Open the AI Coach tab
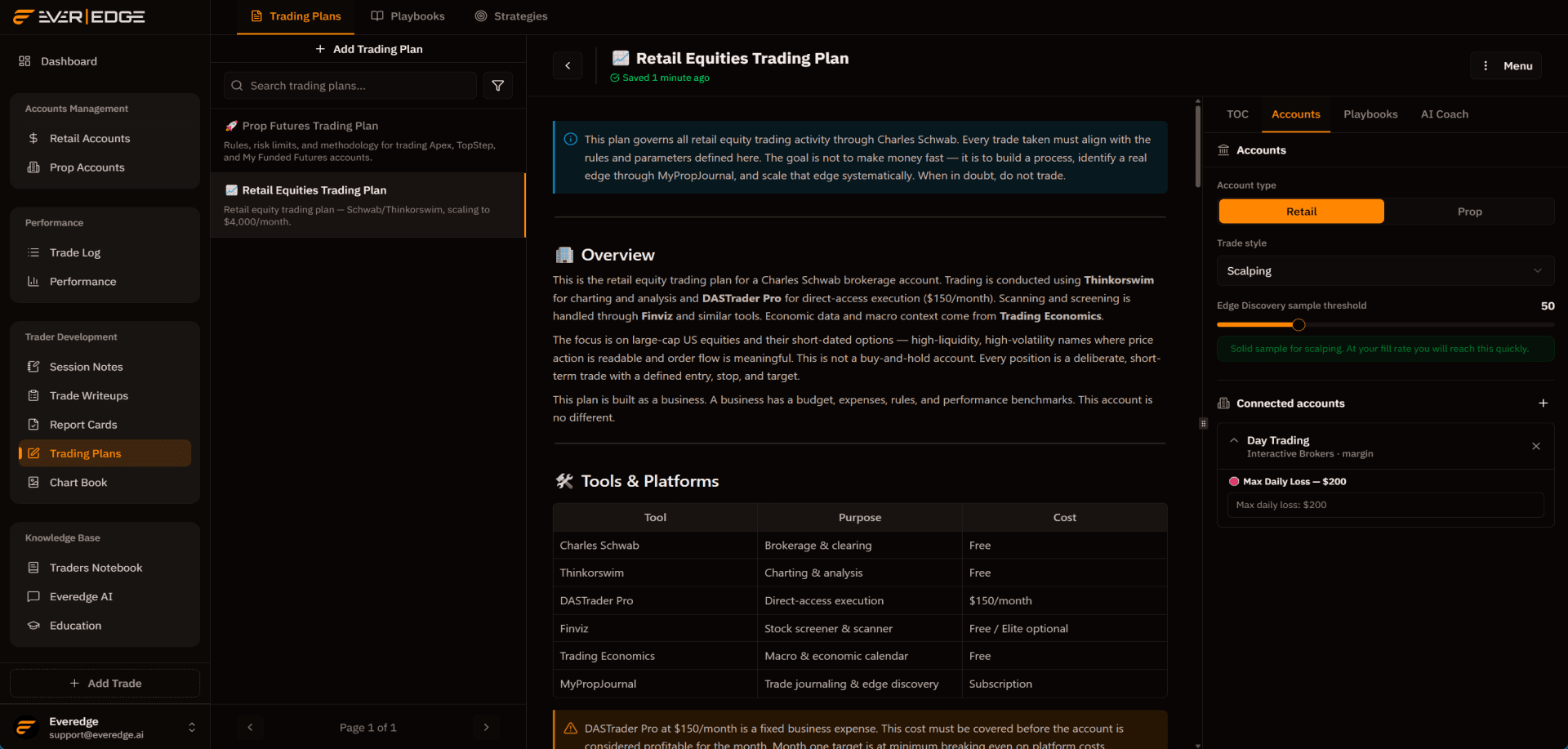 (1444, 114)
